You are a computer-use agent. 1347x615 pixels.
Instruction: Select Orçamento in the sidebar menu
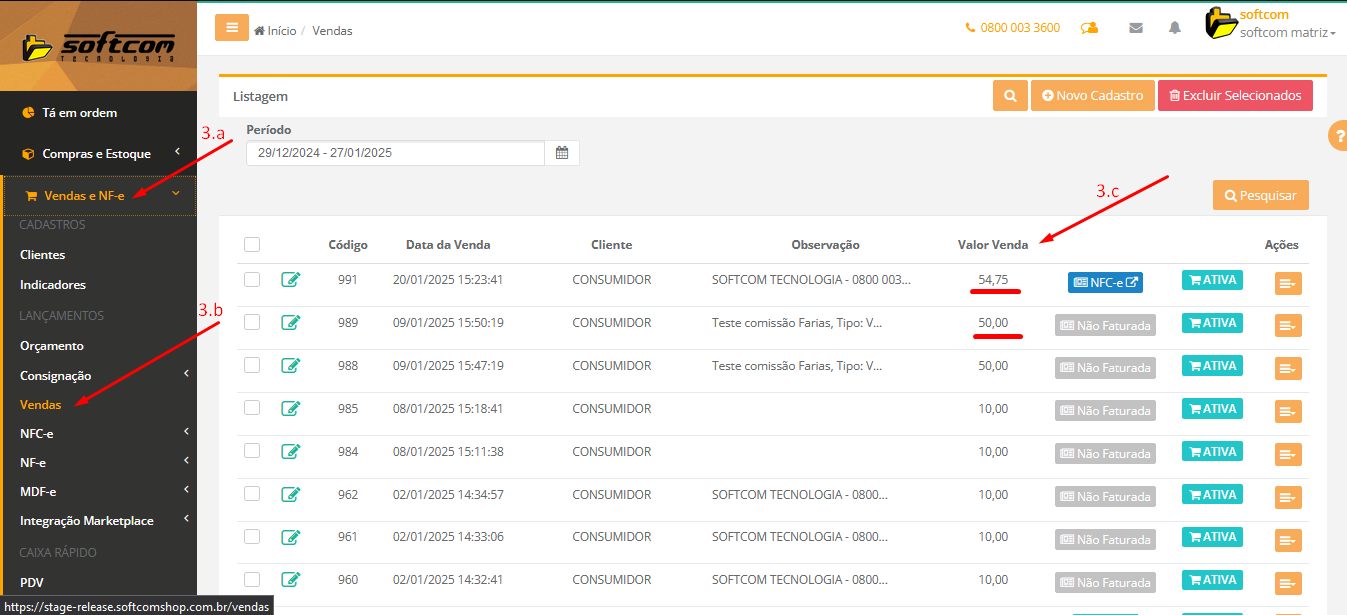click(x=52, y=346)
